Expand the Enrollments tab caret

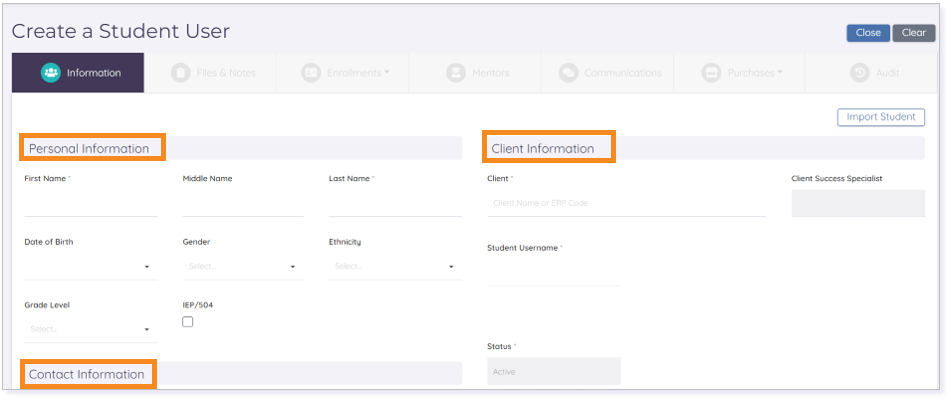pyautogui.click(x=386, y=73)
